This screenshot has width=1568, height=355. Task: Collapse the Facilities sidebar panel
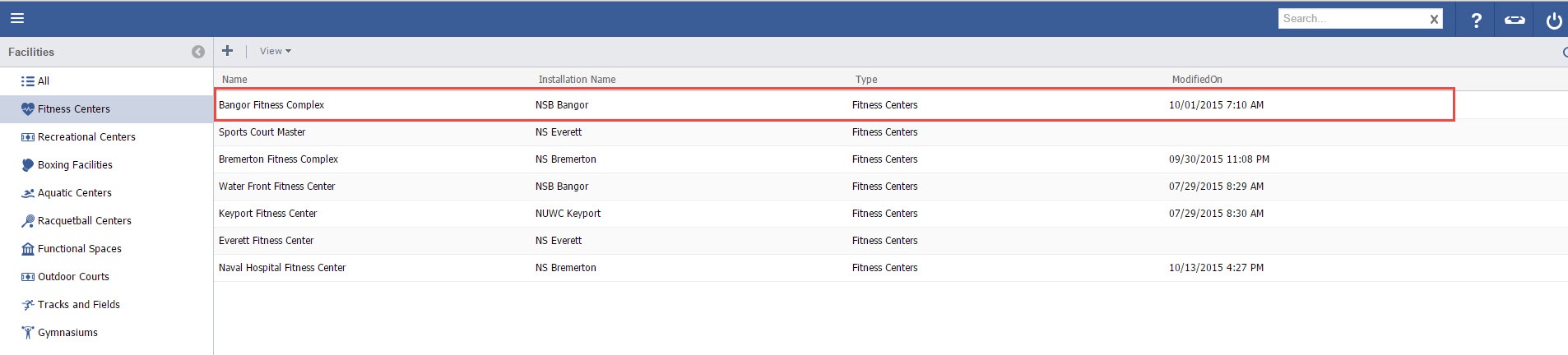point(198,52)
